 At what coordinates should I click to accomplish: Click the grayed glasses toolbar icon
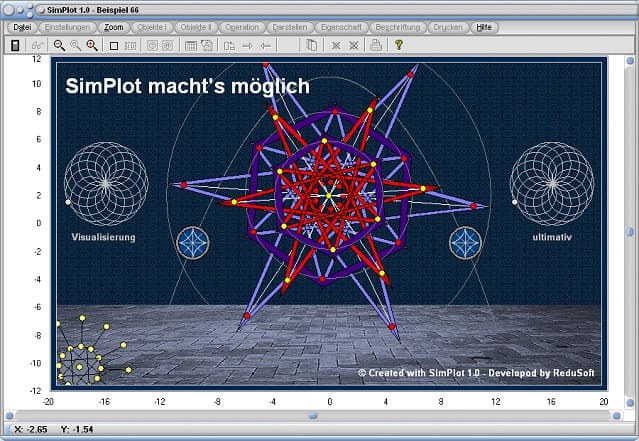[x=37, y=45]
